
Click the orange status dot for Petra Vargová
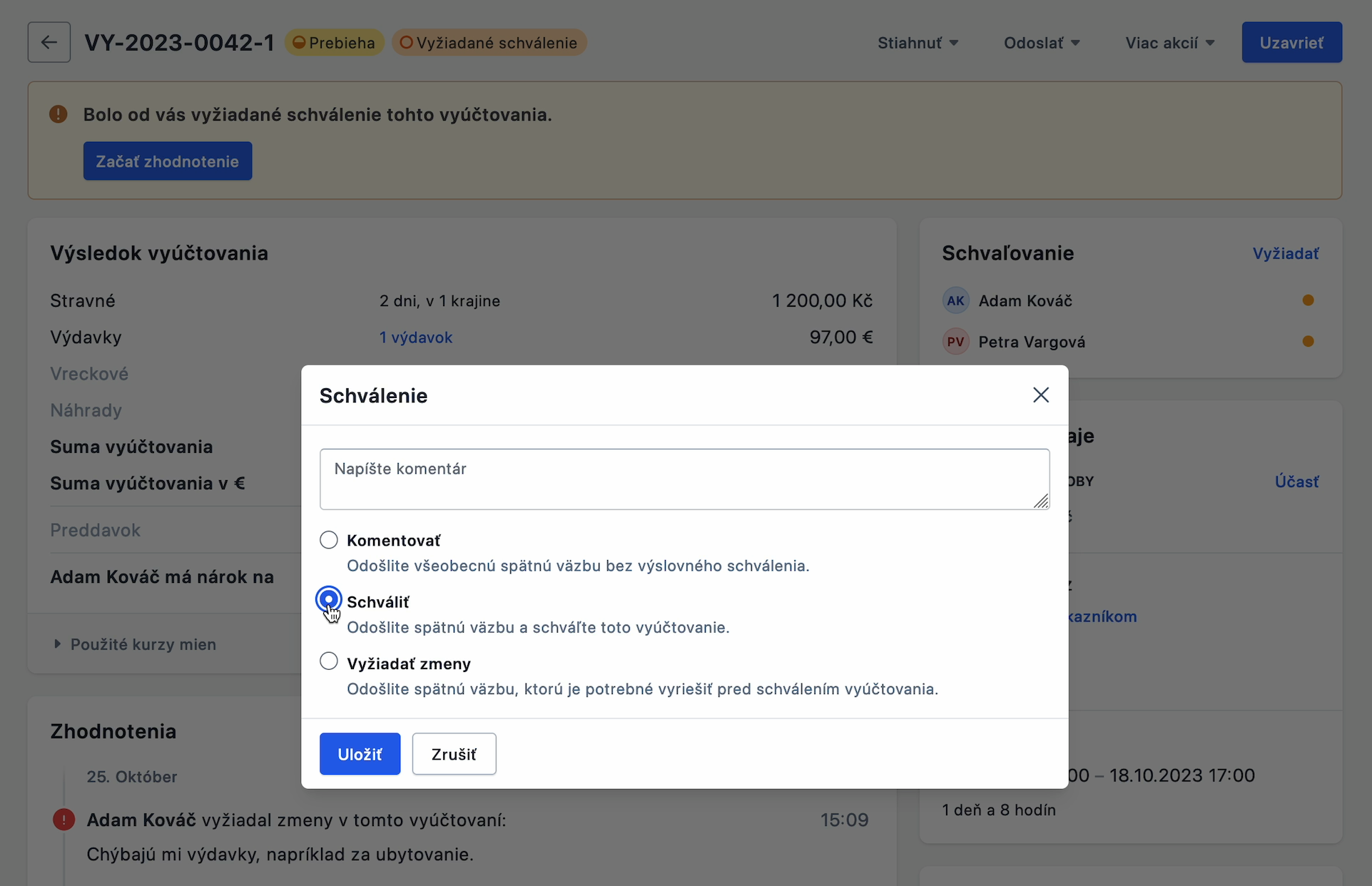(x=1307, y=342)
